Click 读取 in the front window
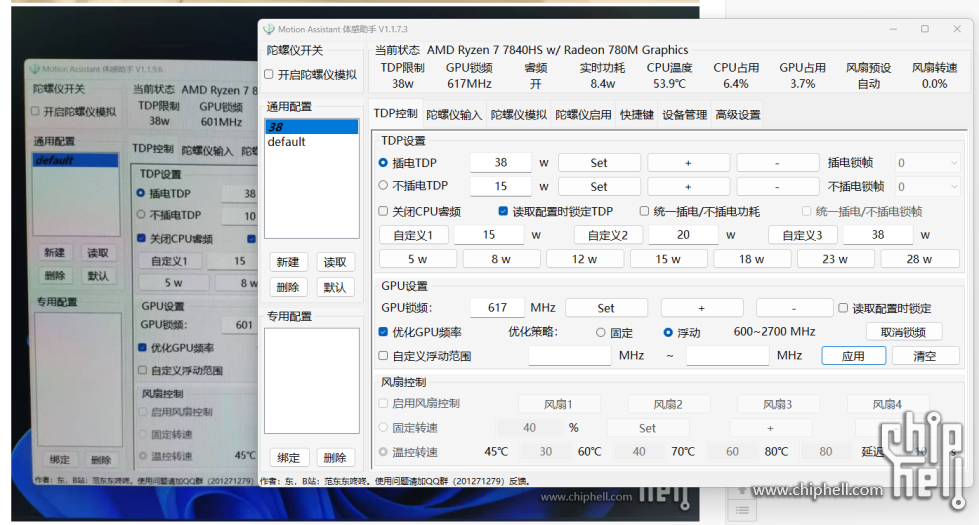This screenshot has height=525, width=979. (x=335, y=262)
